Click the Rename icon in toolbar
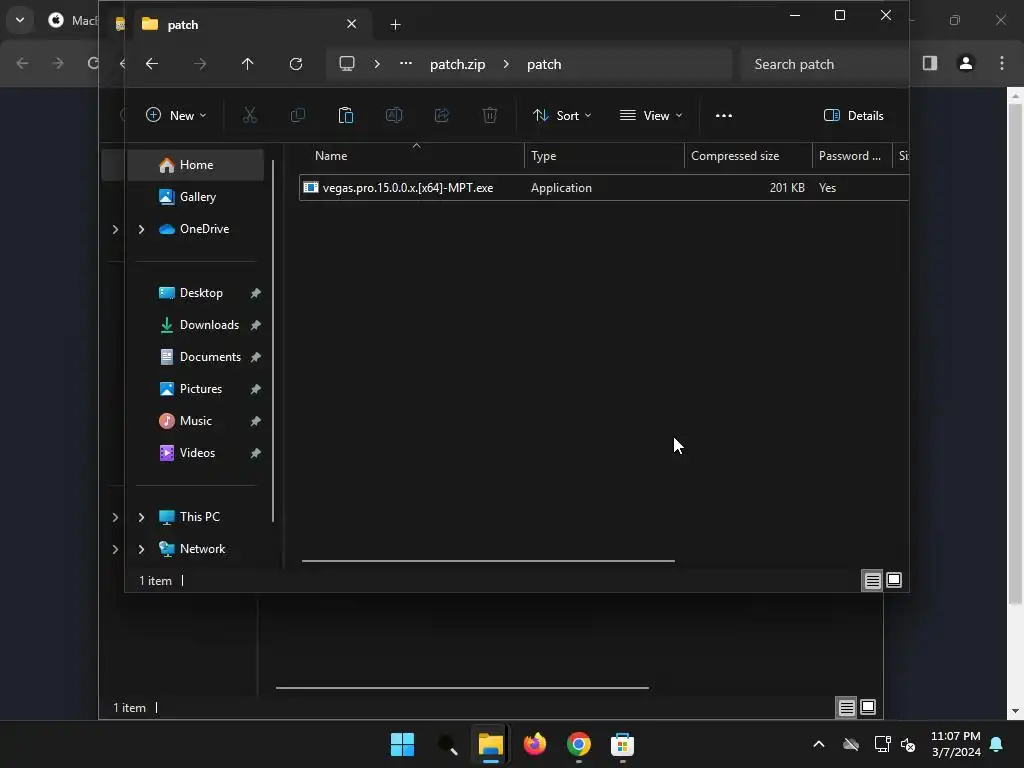 (394, 116)
